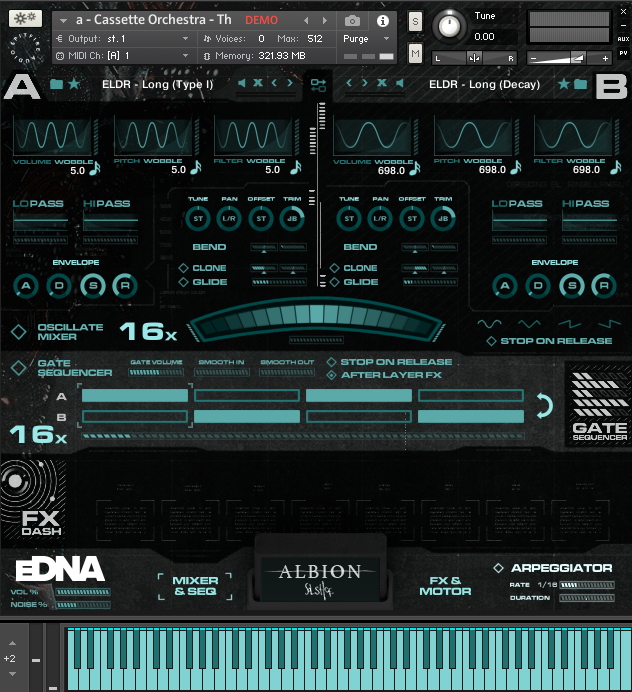632x692 pixels.
Task: Enable the Arpeggiator
Action: click(x=498, y=568)
